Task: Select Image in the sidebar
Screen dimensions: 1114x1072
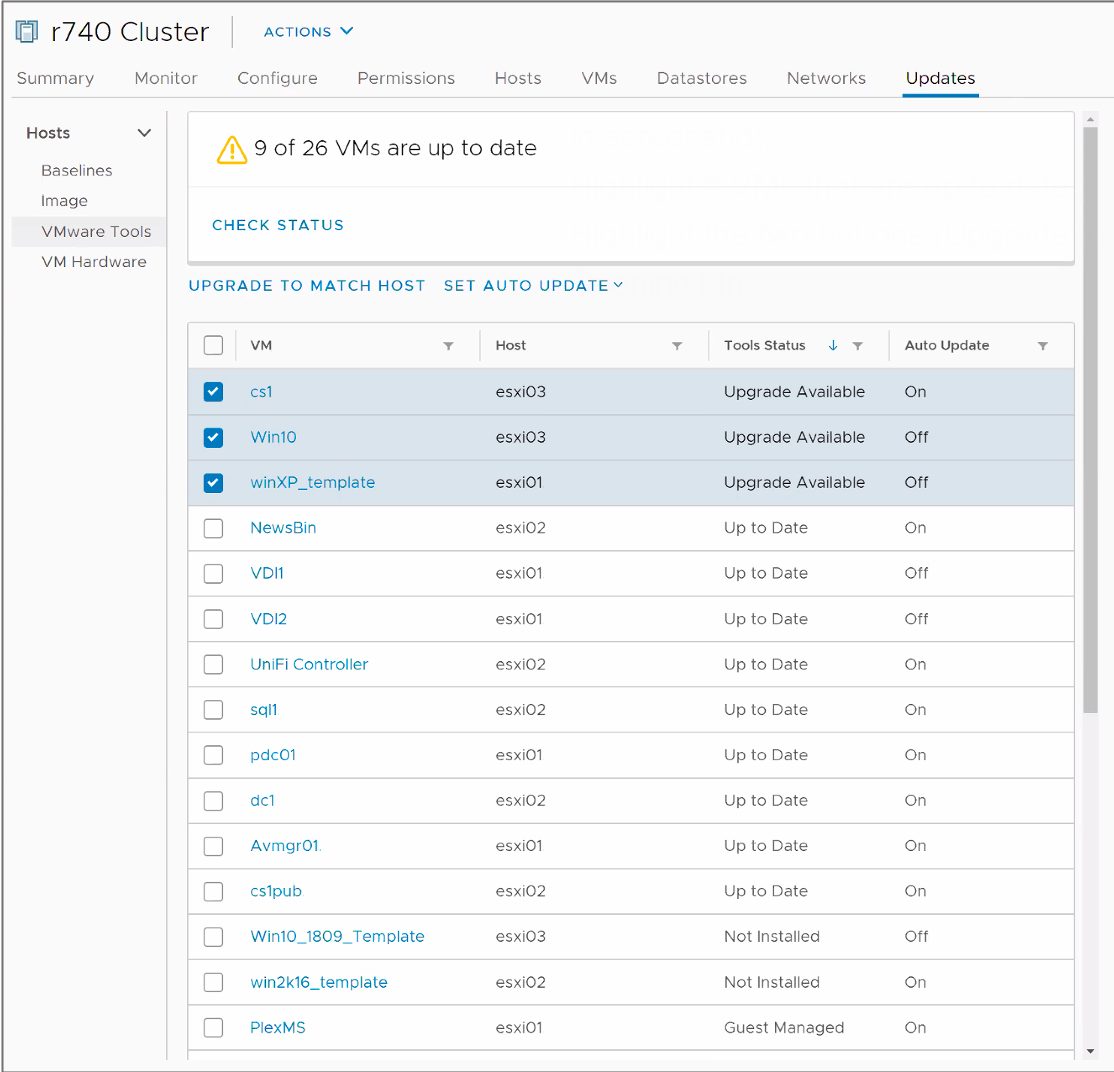Action: [65, 201]
